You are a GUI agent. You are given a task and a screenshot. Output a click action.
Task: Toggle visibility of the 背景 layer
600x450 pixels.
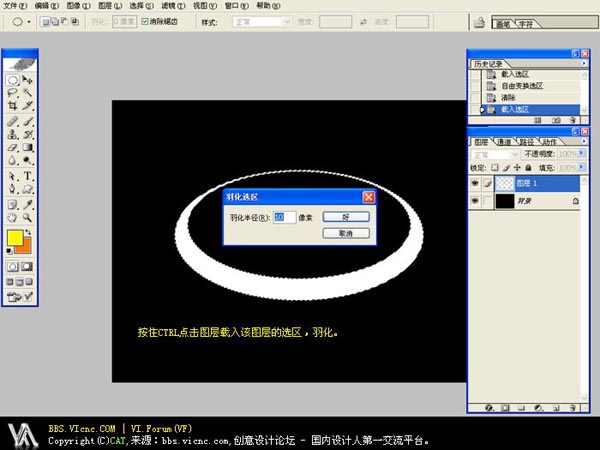coord(475,201)
